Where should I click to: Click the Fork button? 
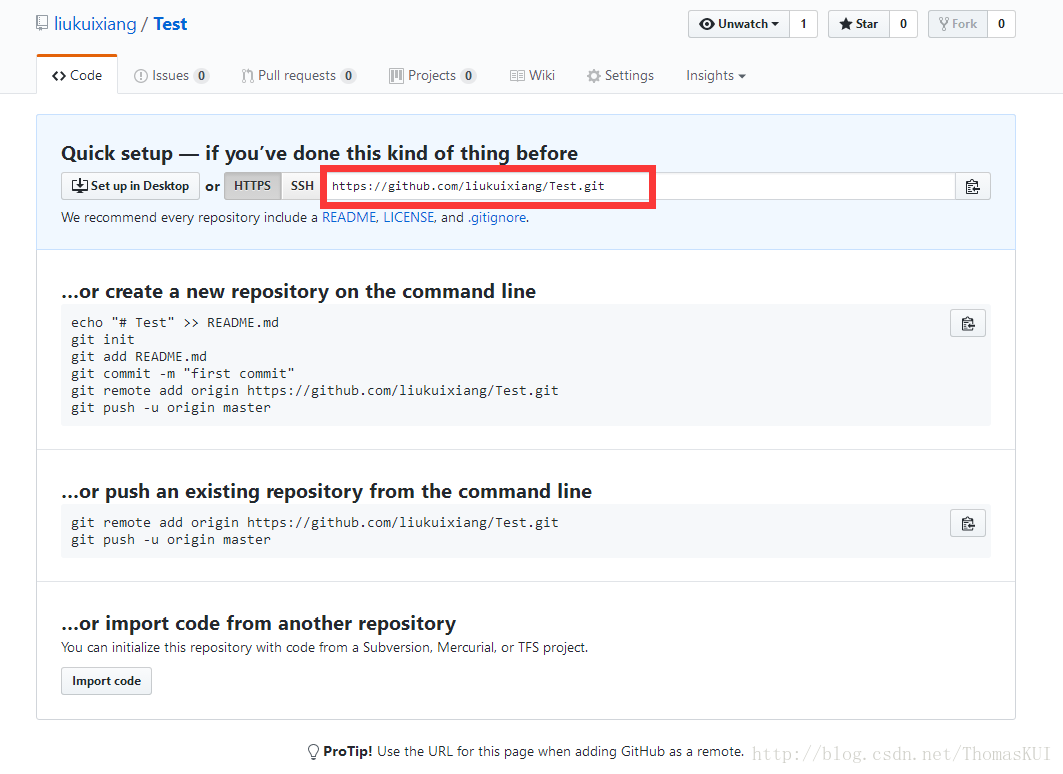(957, 24)
